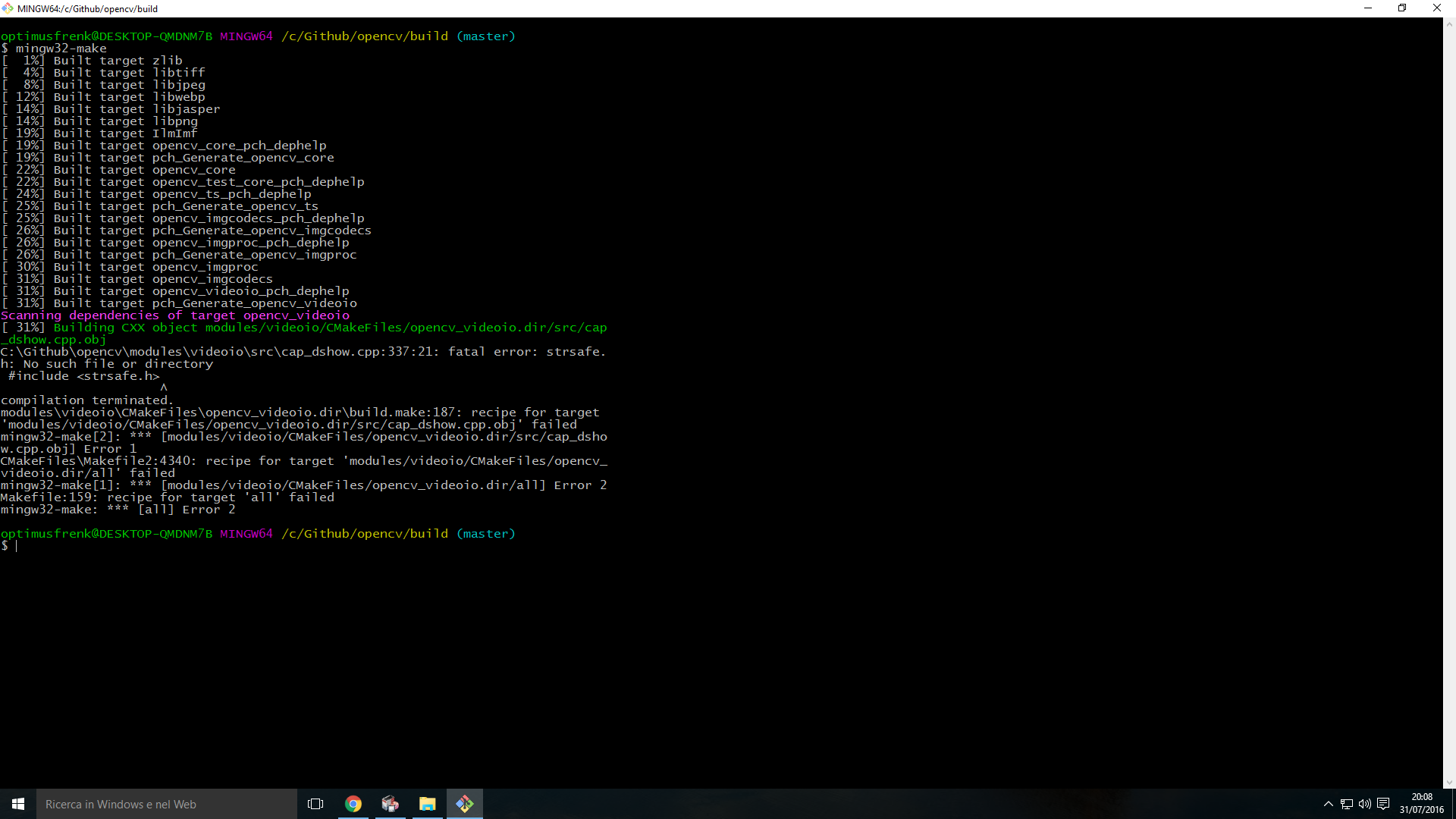Close the MINGW64 terminal window
This screenshot has width=1456, height=819.
1437,8
